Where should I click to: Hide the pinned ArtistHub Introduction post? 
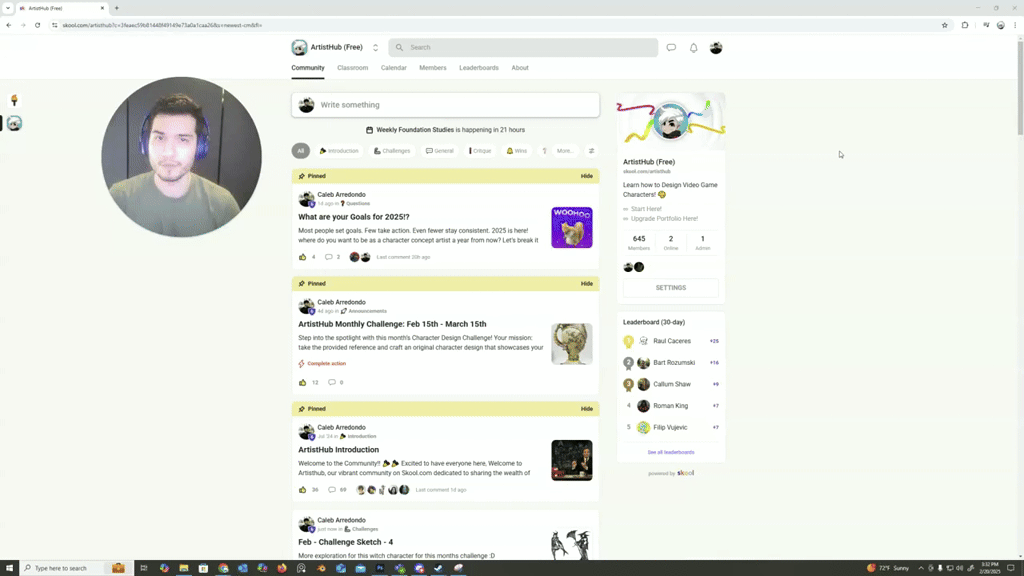586,409
